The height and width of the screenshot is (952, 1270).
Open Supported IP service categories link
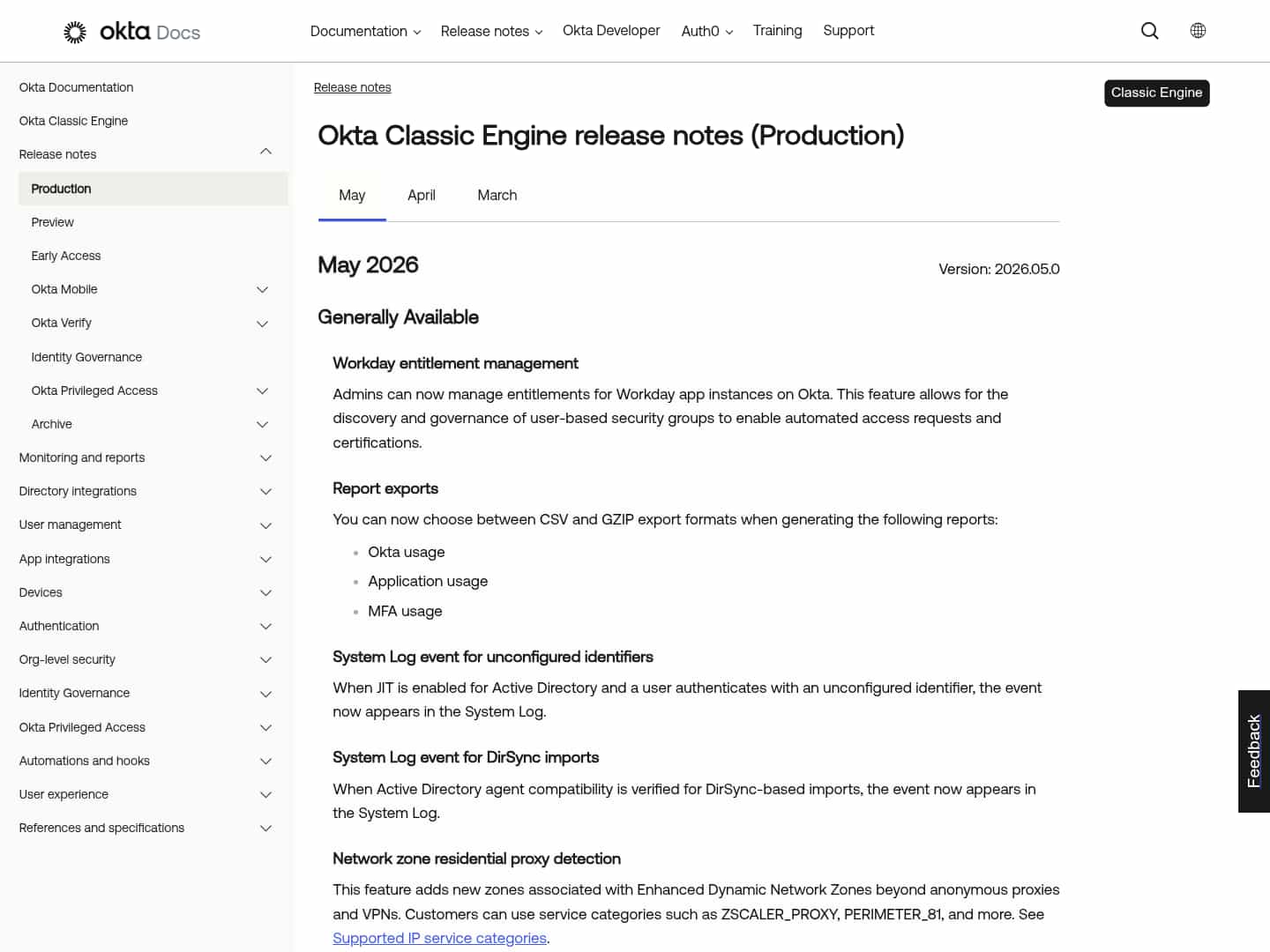click(x=439, y=938)
